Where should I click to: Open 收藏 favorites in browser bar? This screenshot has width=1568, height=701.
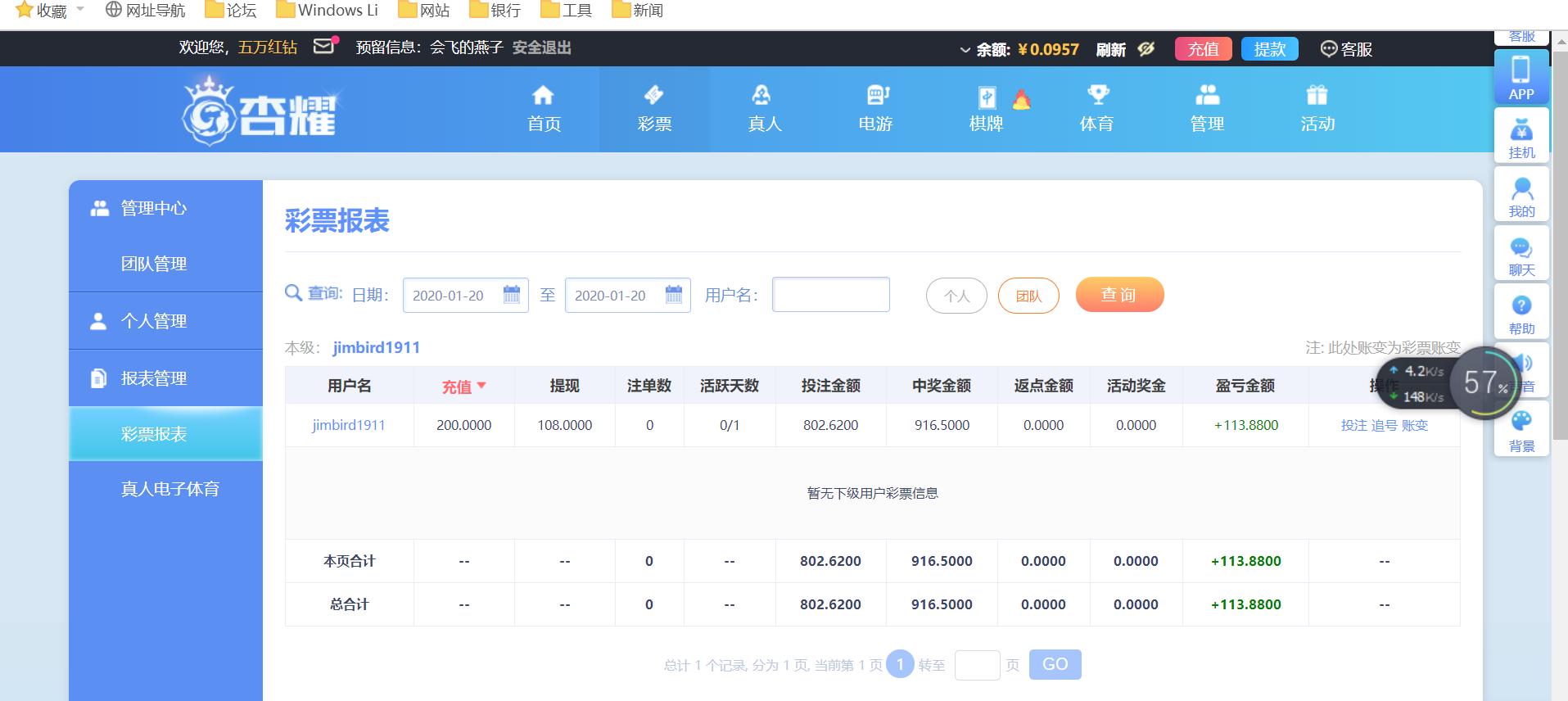tap(49, 11)
